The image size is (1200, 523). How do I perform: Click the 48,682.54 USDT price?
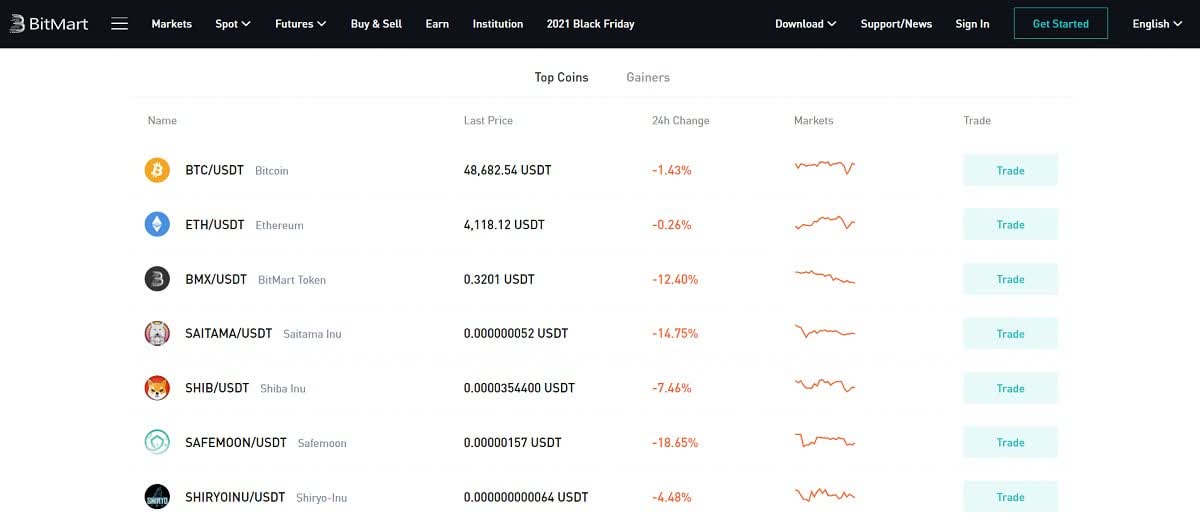point(508,170)
